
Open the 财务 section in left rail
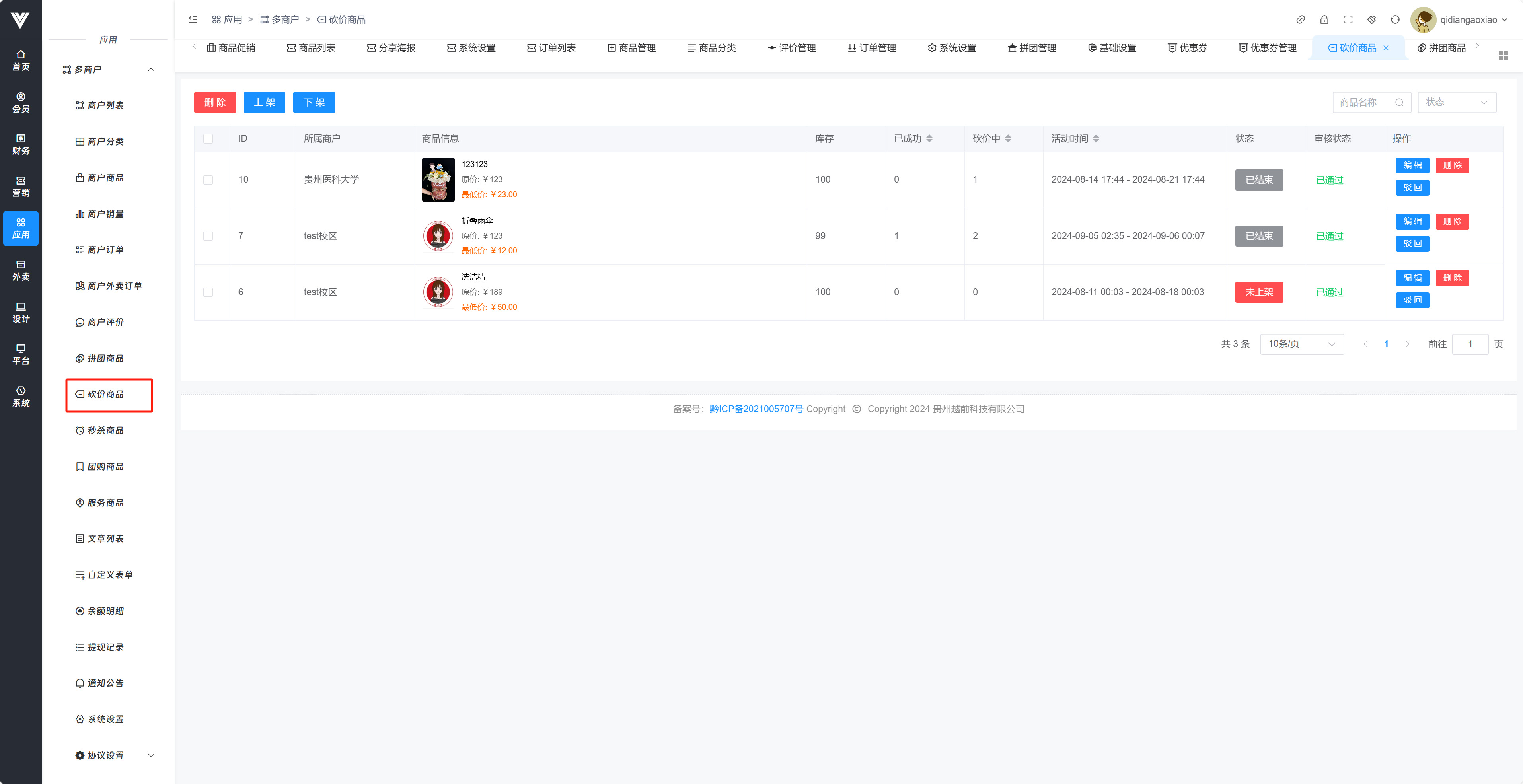click(21, 144)
